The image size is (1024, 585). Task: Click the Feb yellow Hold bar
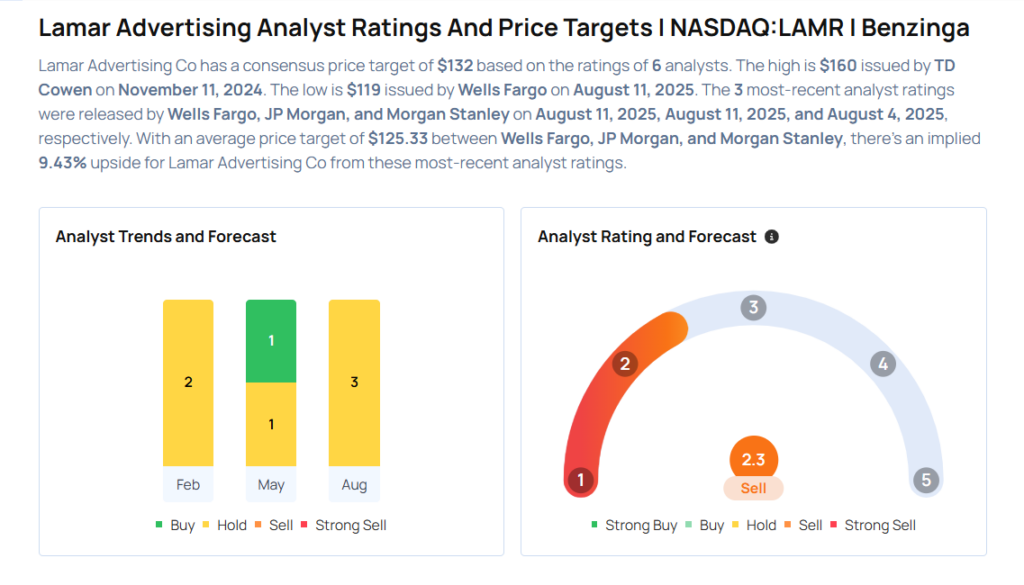coord(188,382)
